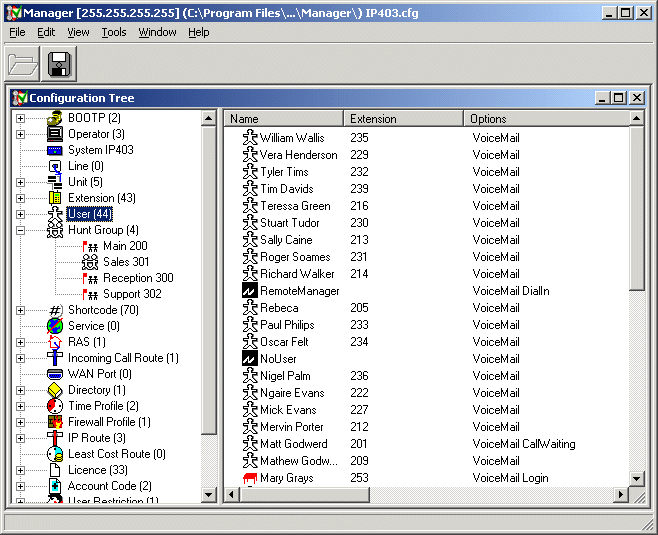
Task: Select the Support 302 hunt group
Action: (132, 294)
